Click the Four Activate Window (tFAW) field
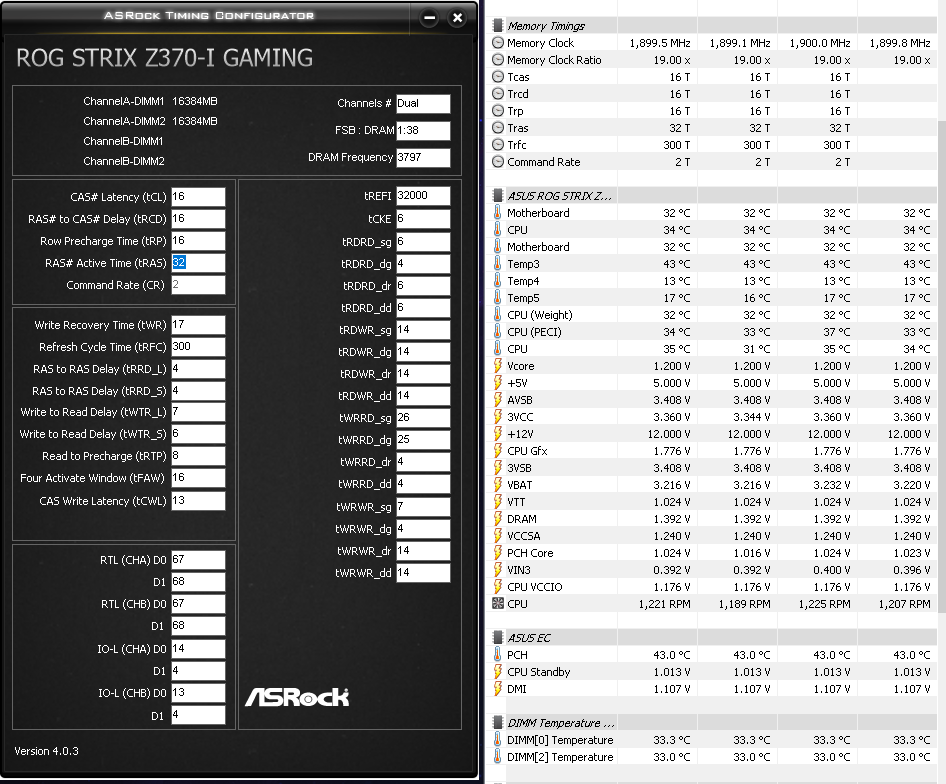This screenshot has height=784, width=946. point(198,477)
